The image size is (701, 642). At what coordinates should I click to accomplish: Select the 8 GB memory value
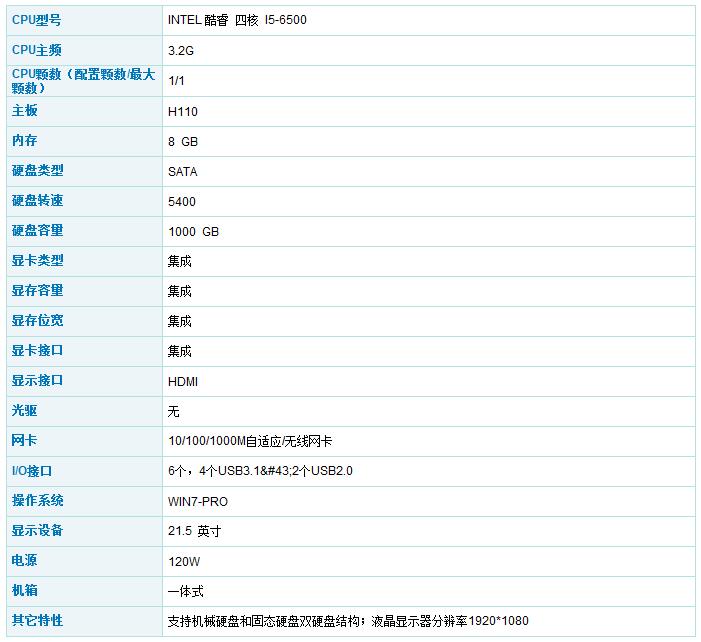[183, 142]
